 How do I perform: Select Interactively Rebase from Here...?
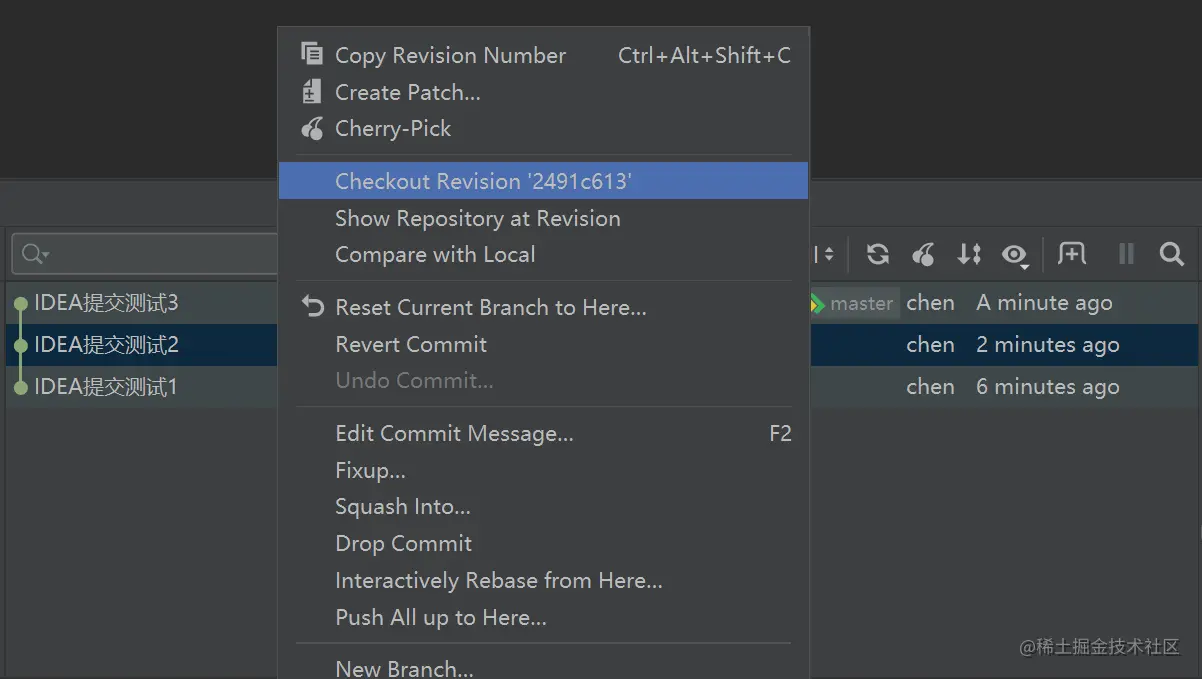tap(498, 581)
